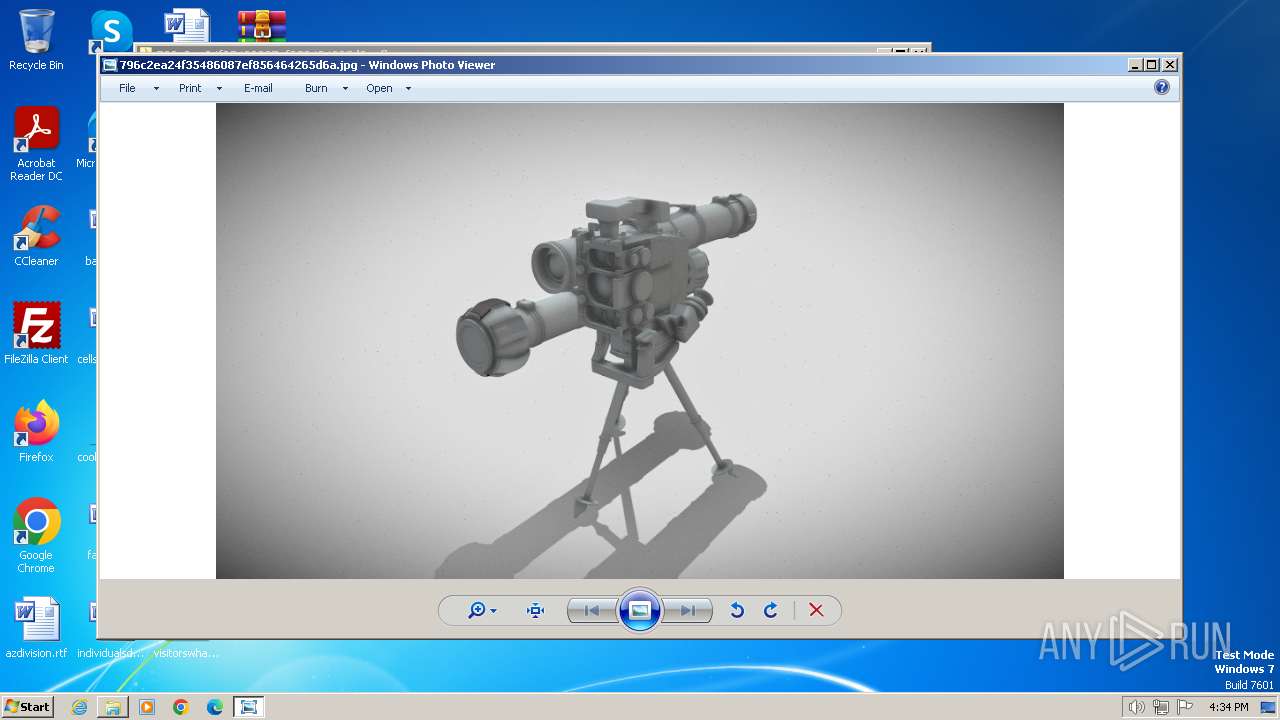Viewport: 1280px width, 720px height.
Task: Click the Action Center flag icon
Action: (1185, 707)
